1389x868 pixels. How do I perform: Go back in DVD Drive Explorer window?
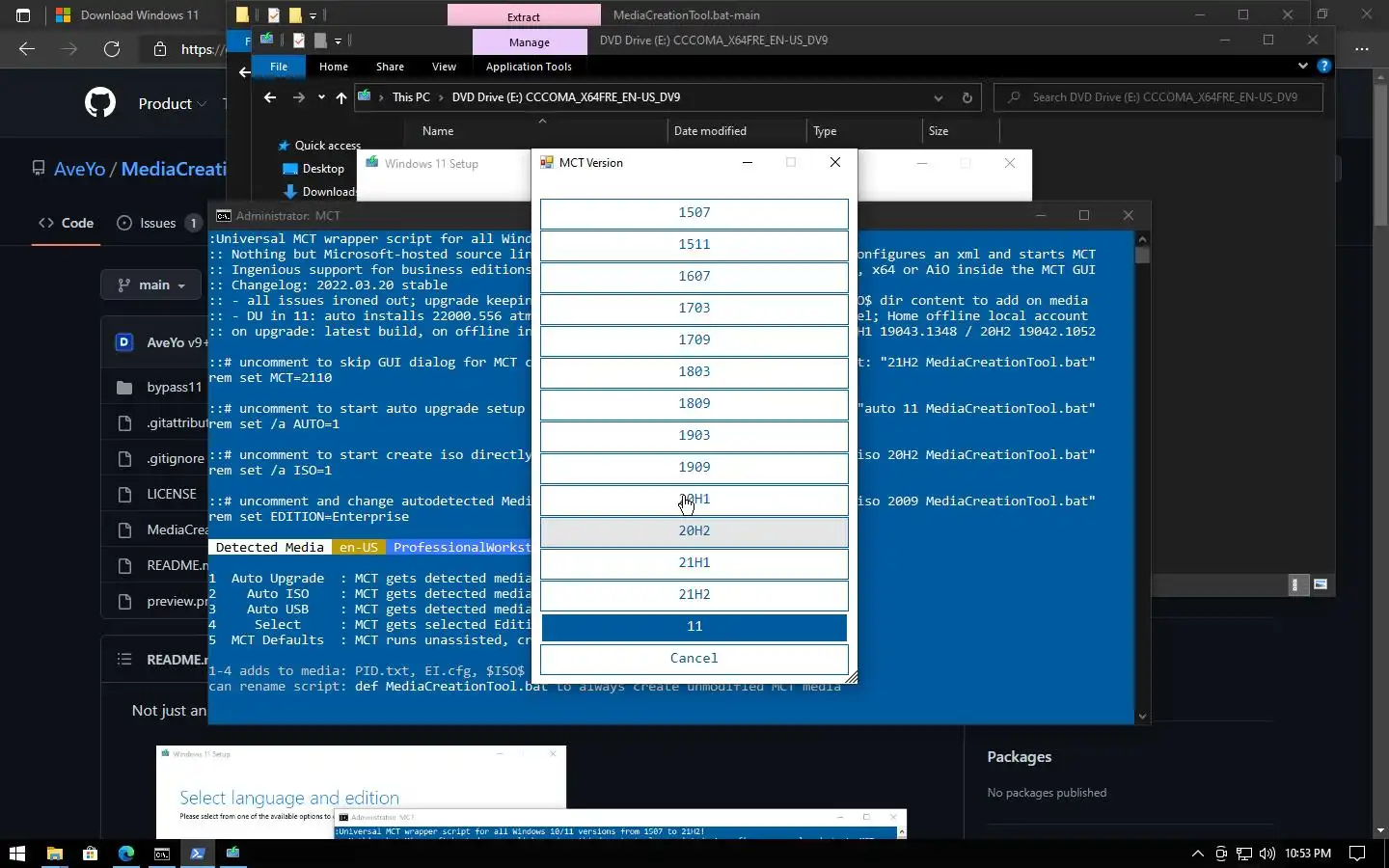270,97
